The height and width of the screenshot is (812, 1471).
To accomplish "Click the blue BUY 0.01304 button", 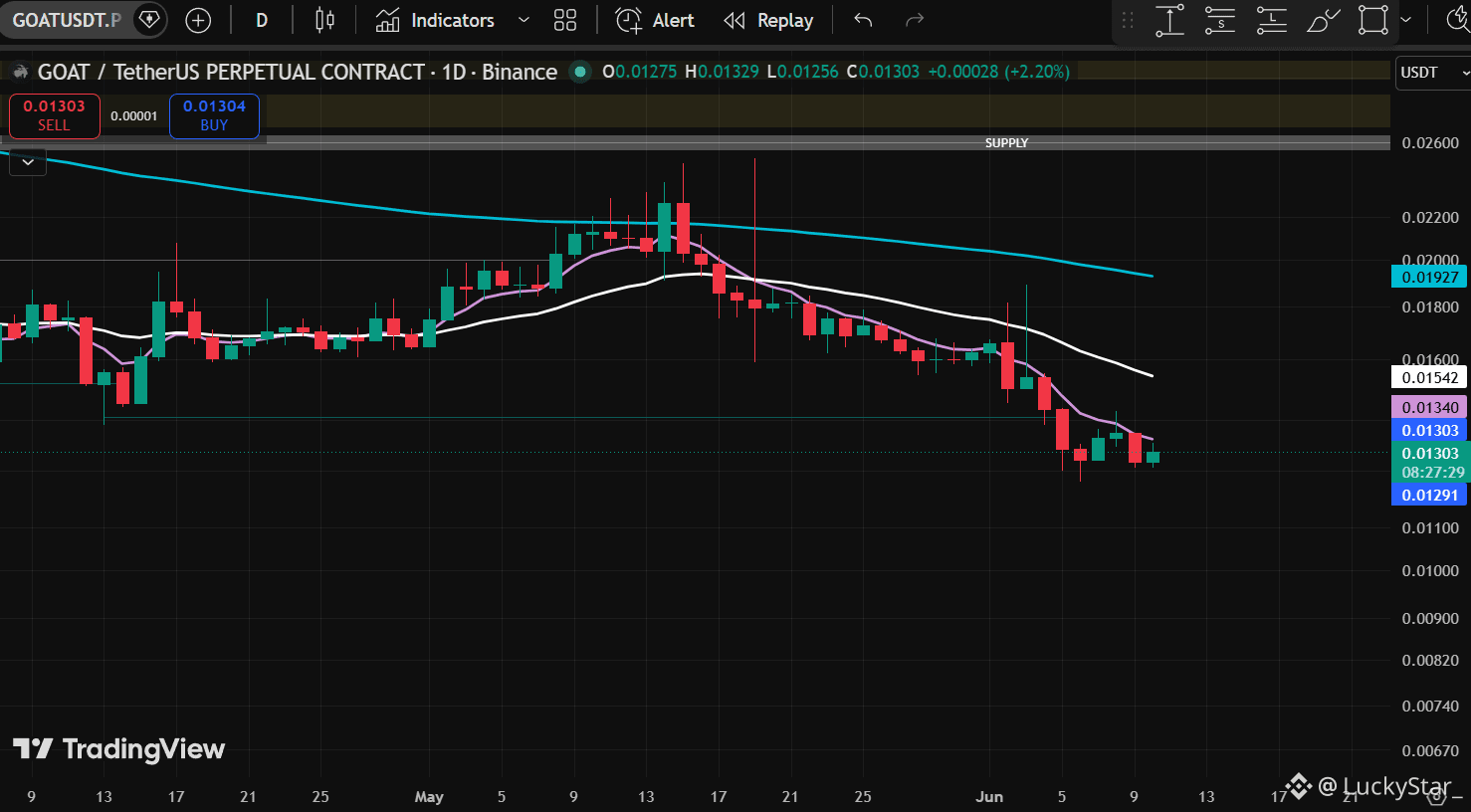I will tap(214, 115).
